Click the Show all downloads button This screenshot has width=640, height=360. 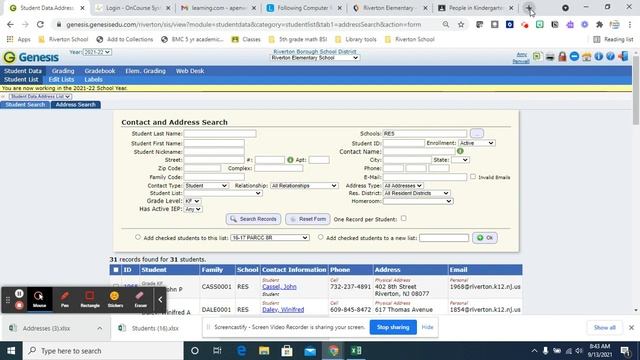604,328
